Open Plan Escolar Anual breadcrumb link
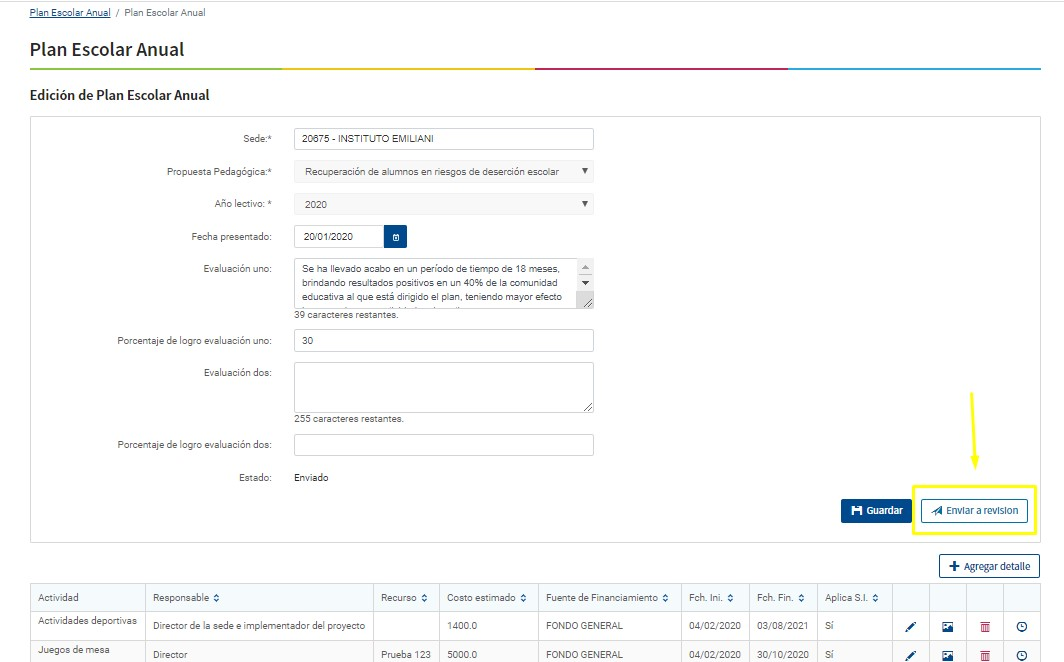This screenshot has height=662, width=1064. [70, 13]
